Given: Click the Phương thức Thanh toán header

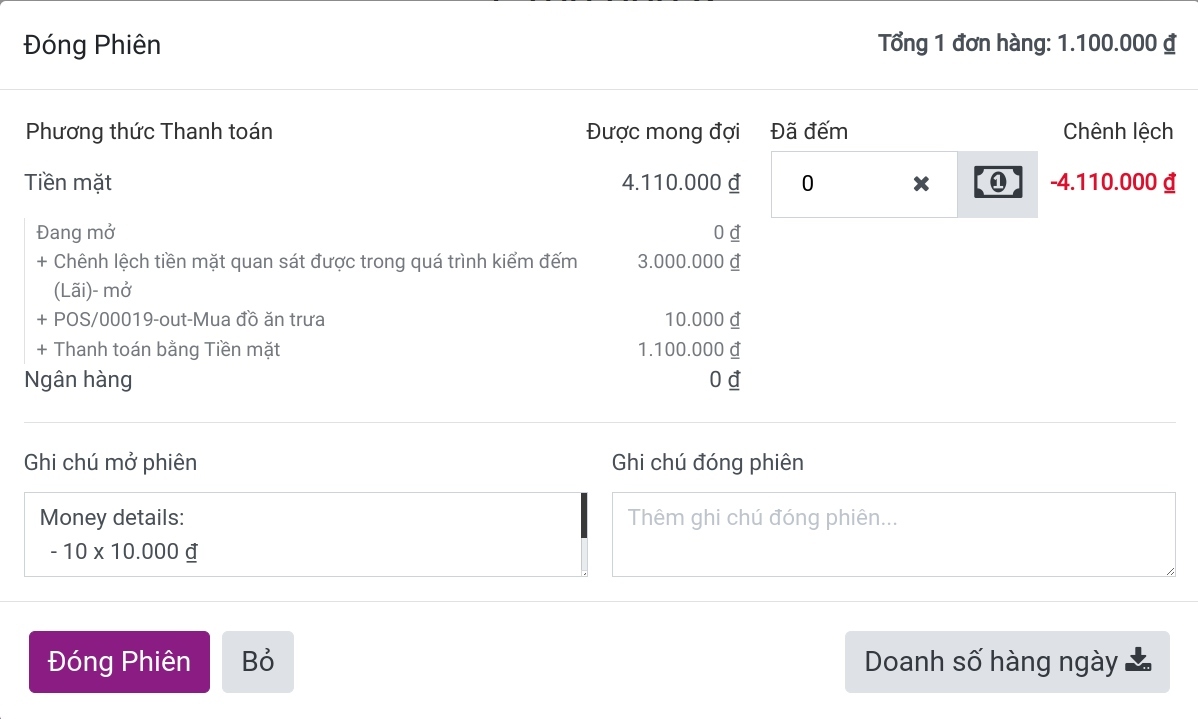Looking at the screenshot, I should 149,131.
